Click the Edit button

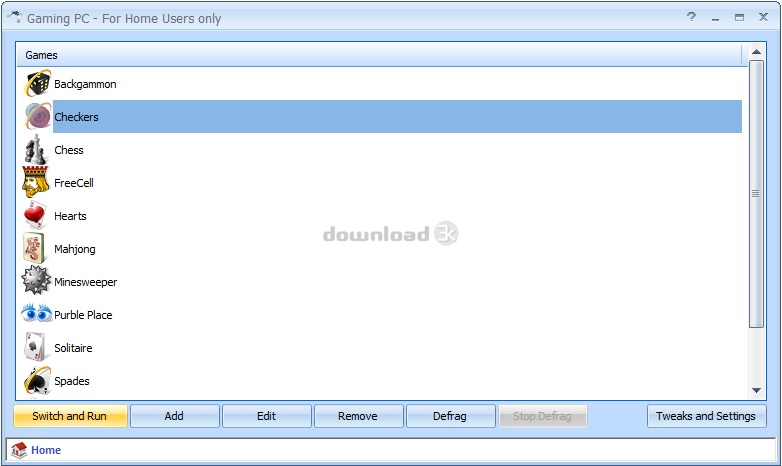267,416
